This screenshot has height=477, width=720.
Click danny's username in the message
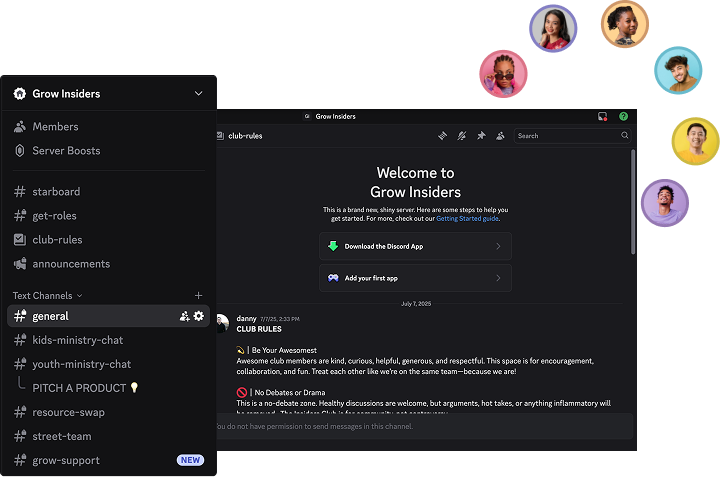tap(246, 319)
